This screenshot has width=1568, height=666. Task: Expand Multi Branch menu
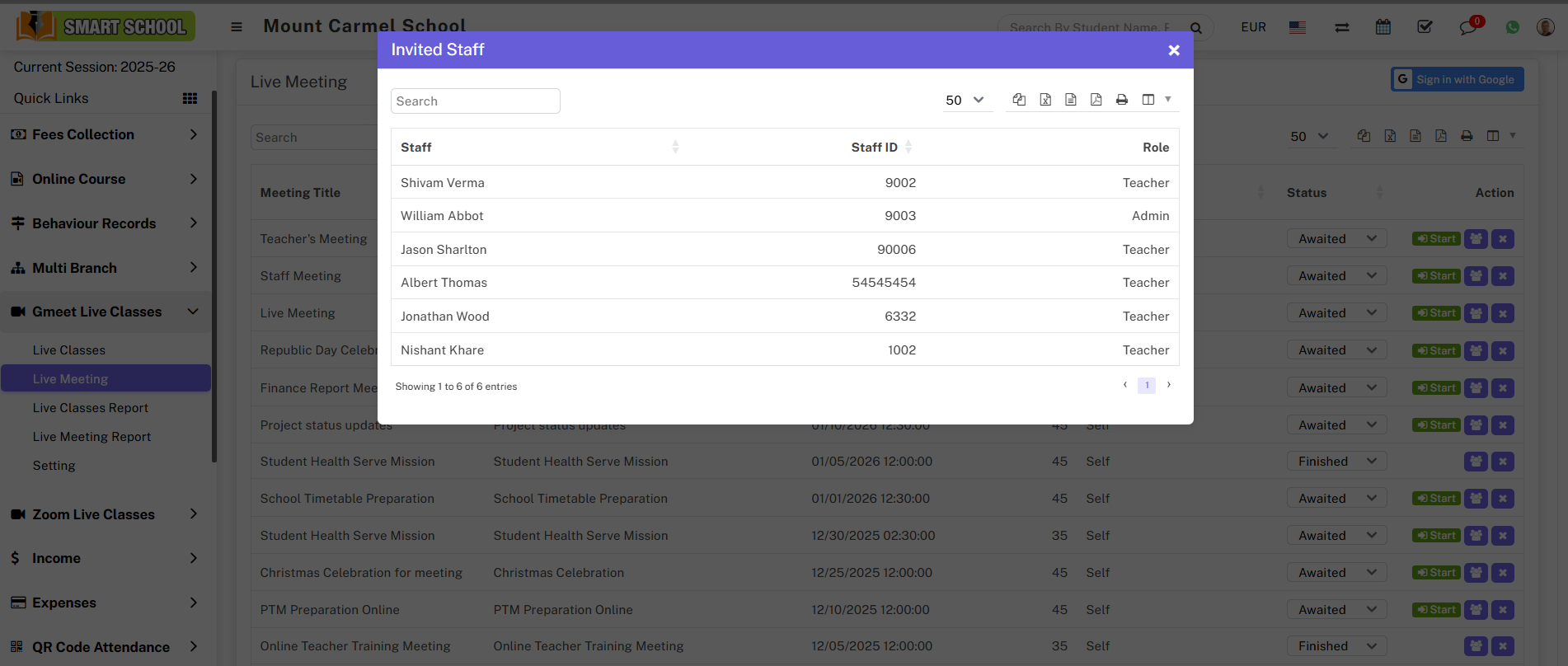click(105, 268)
